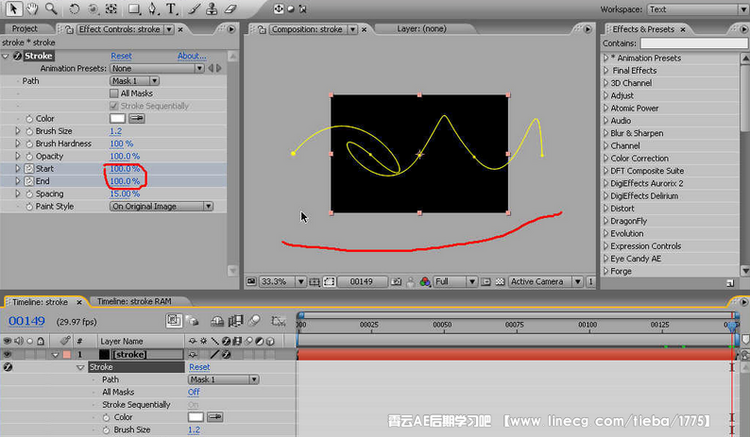The height and width of the screenshot is (437, 750).
Task: Click the 00149 timecode in timeline
Action: 27,321
